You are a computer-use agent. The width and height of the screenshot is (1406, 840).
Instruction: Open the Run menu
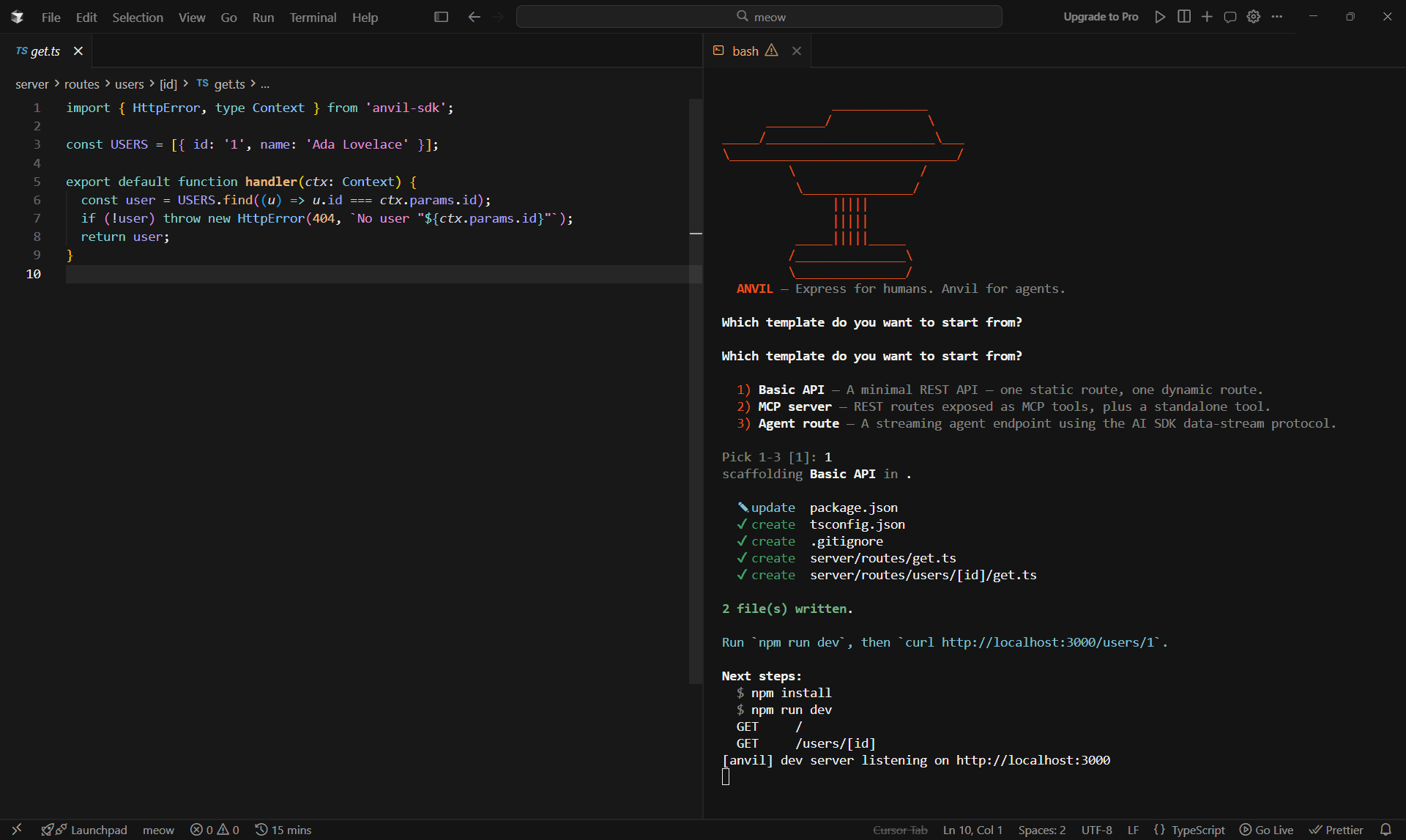click(263, 17)
